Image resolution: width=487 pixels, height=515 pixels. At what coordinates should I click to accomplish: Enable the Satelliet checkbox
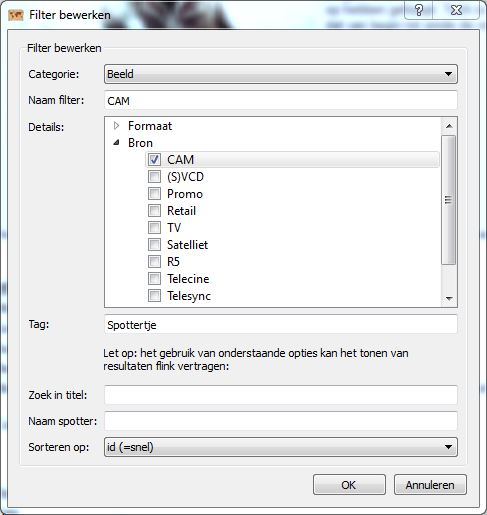pos(154,244)
